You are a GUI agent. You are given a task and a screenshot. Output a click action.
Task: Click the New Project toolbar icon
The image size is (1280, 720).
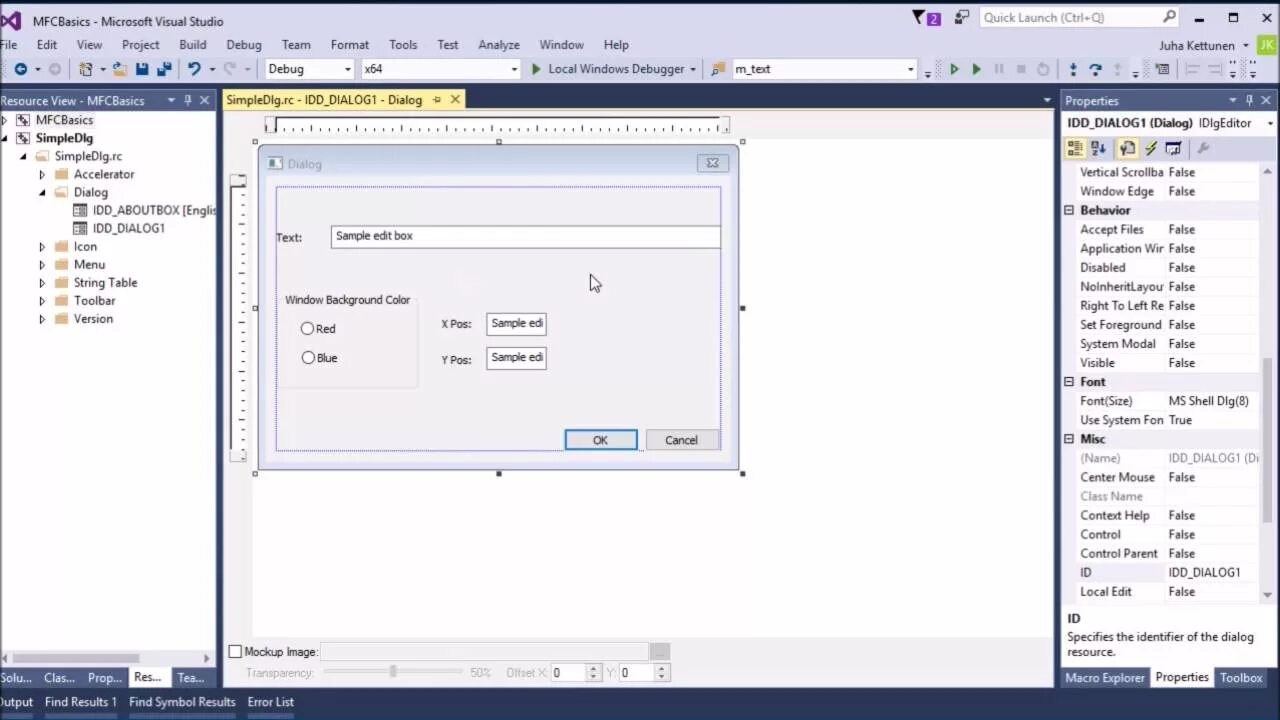pos(86,69)
